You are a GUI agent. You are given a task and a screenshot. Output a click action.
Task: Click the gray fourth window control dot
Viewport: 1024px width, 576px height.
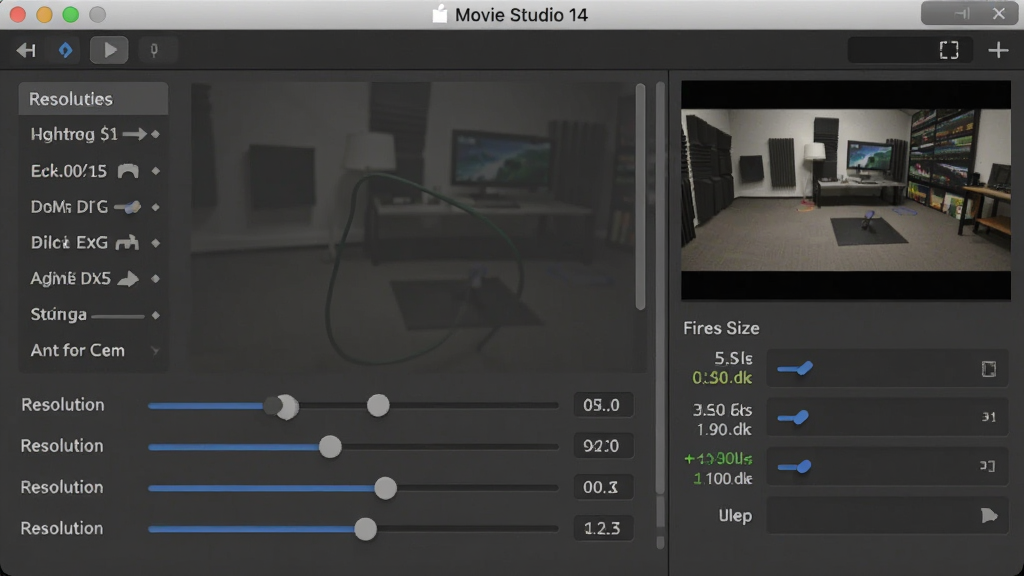pos(97,14)
